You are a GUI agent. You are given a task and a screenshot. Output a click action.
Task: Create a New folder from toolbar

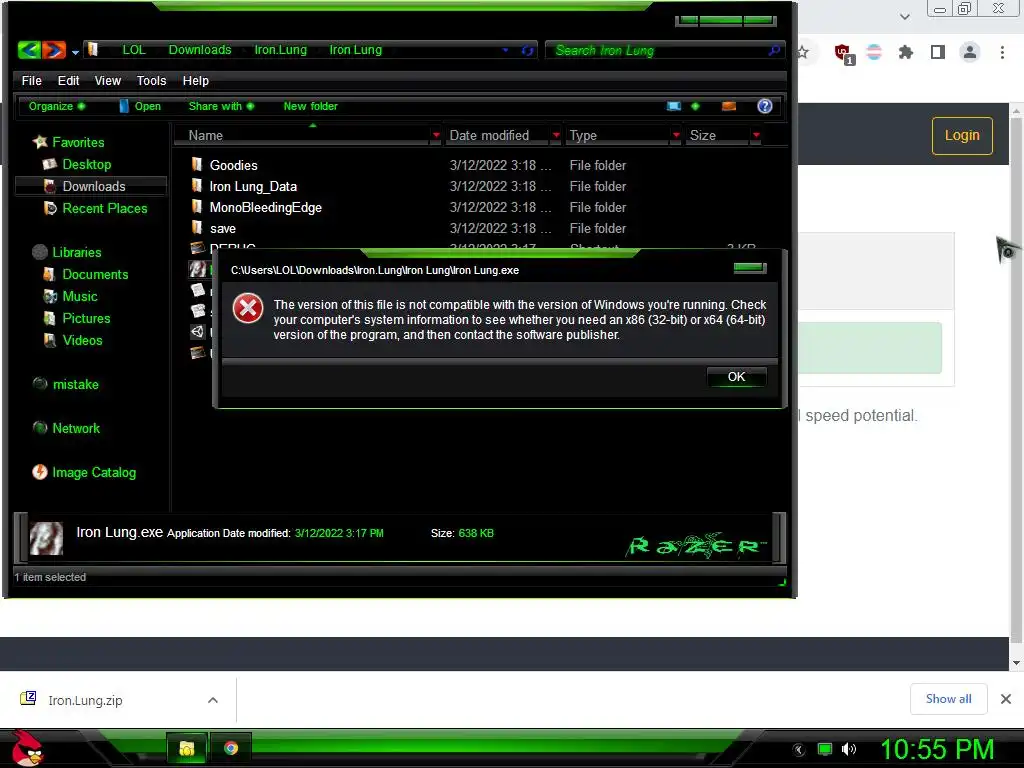(x=310, y=106)
